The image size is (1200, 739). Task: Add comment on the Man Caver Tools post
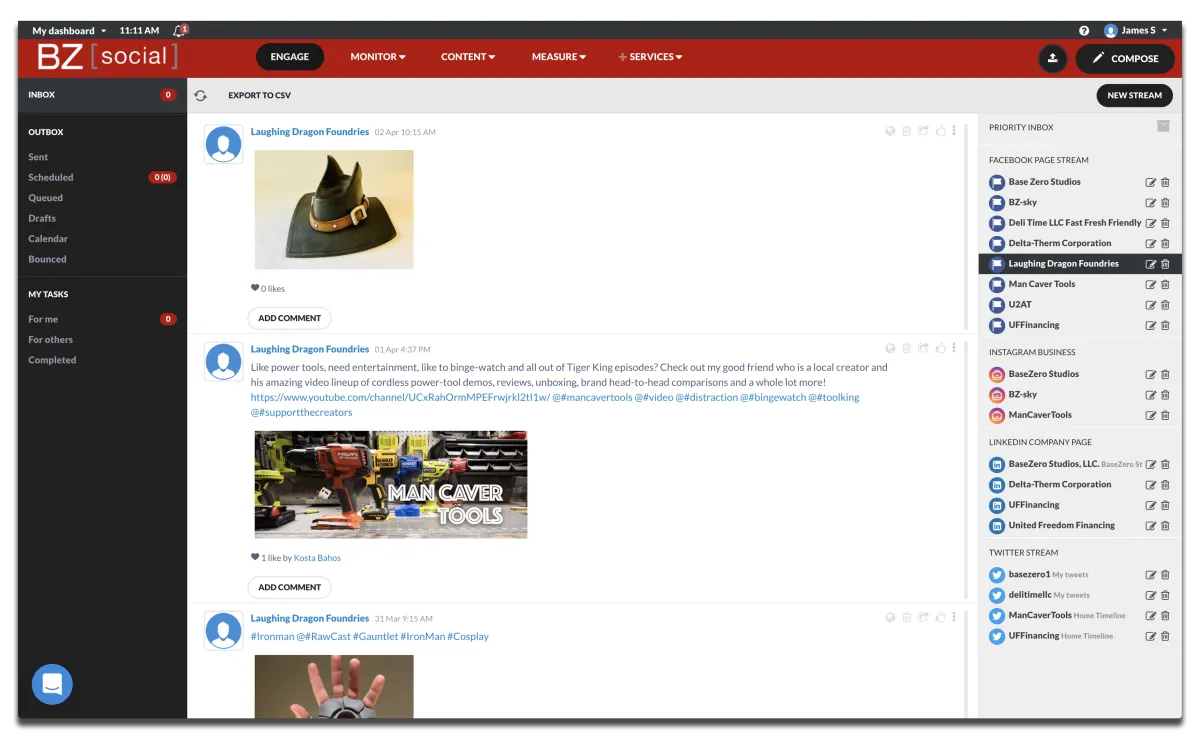point(289,587)
